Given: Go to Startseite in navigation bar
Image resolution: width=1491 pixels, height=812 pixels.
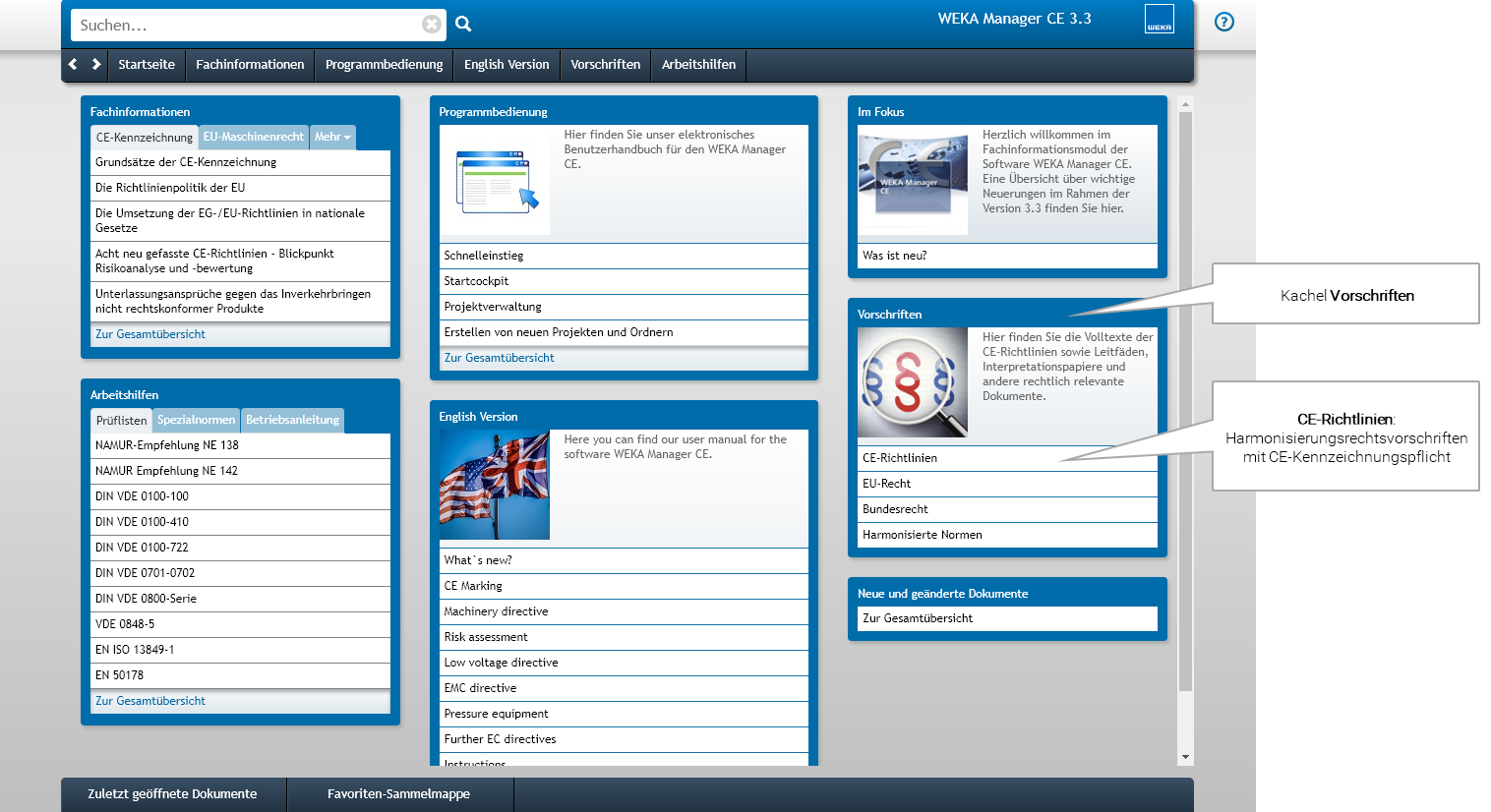Looking at the screenshot, I should 147,65.
